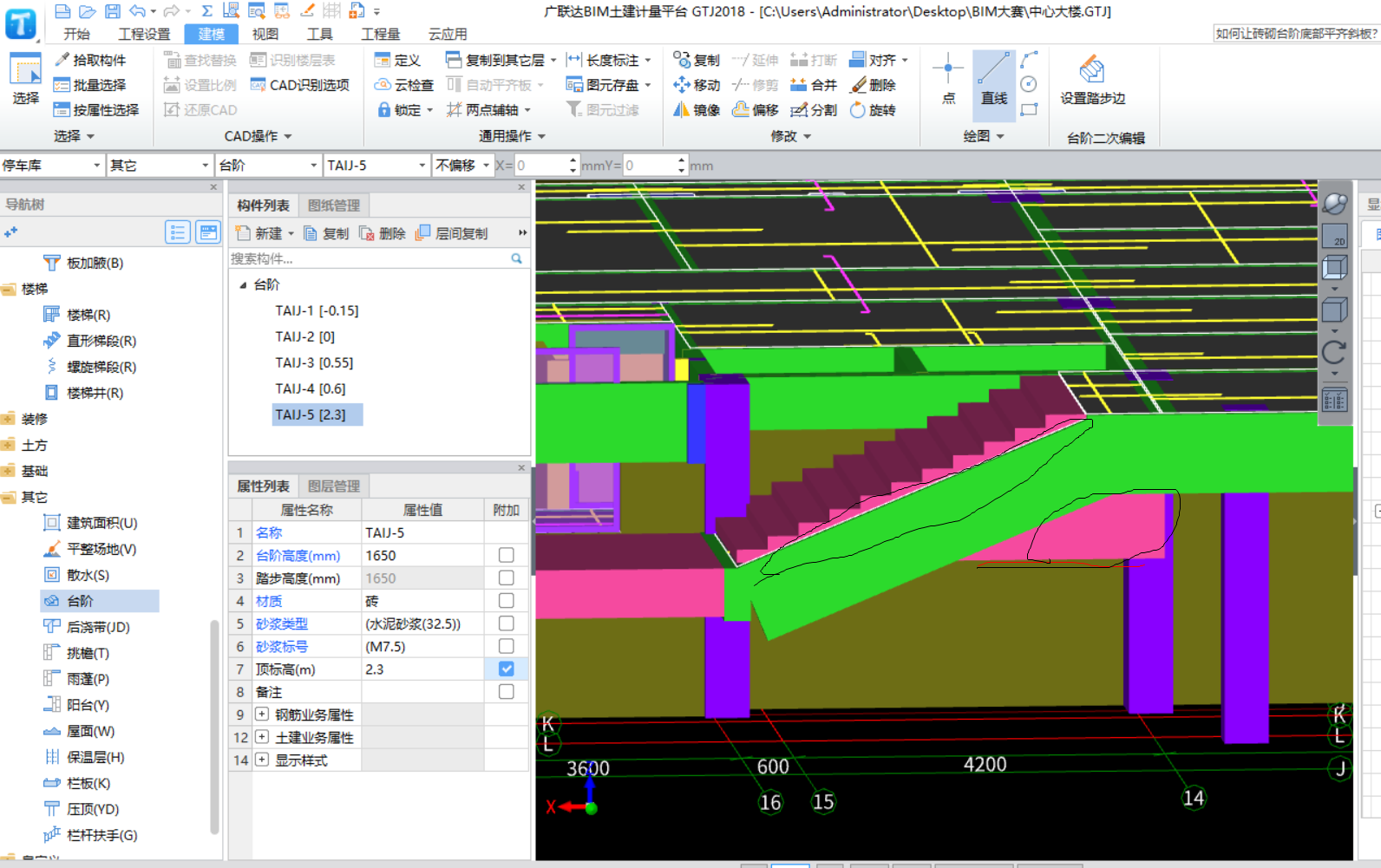The width and height of the screenshot is (1381, 868).
Task: Expand 显示样式 property group
Action: (262, 760)
